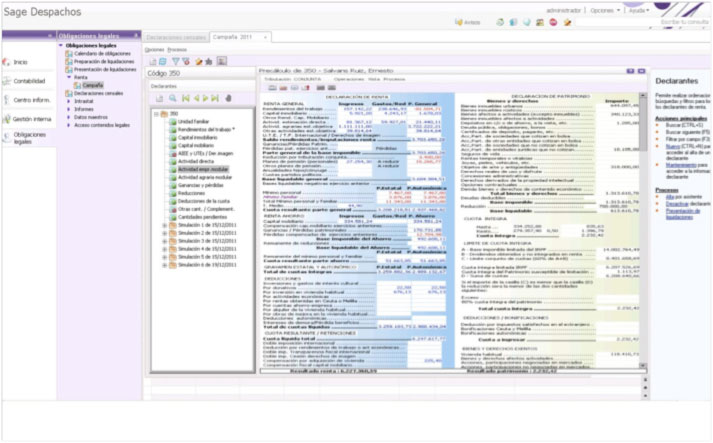Viewport: 713px width, 443px height.
Task: Open Gestión interna in the left sidebar
Action: click(26, 118)
